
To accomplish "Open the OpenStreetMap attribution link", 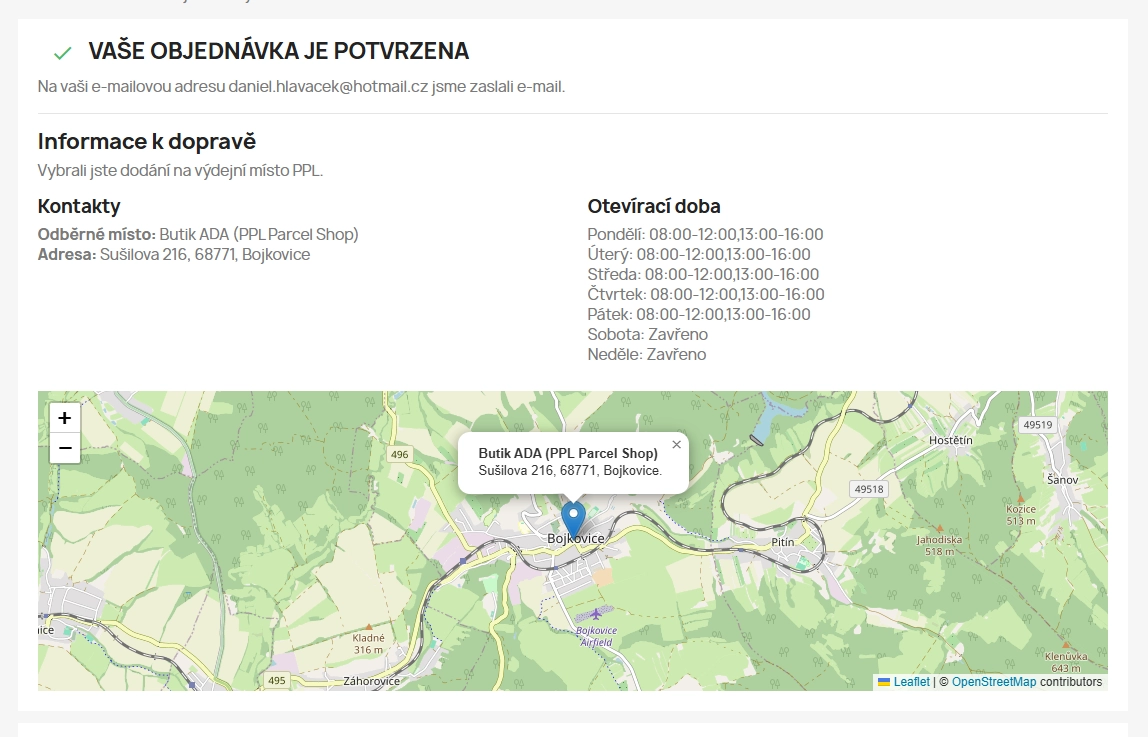I will tap(993, 682).
